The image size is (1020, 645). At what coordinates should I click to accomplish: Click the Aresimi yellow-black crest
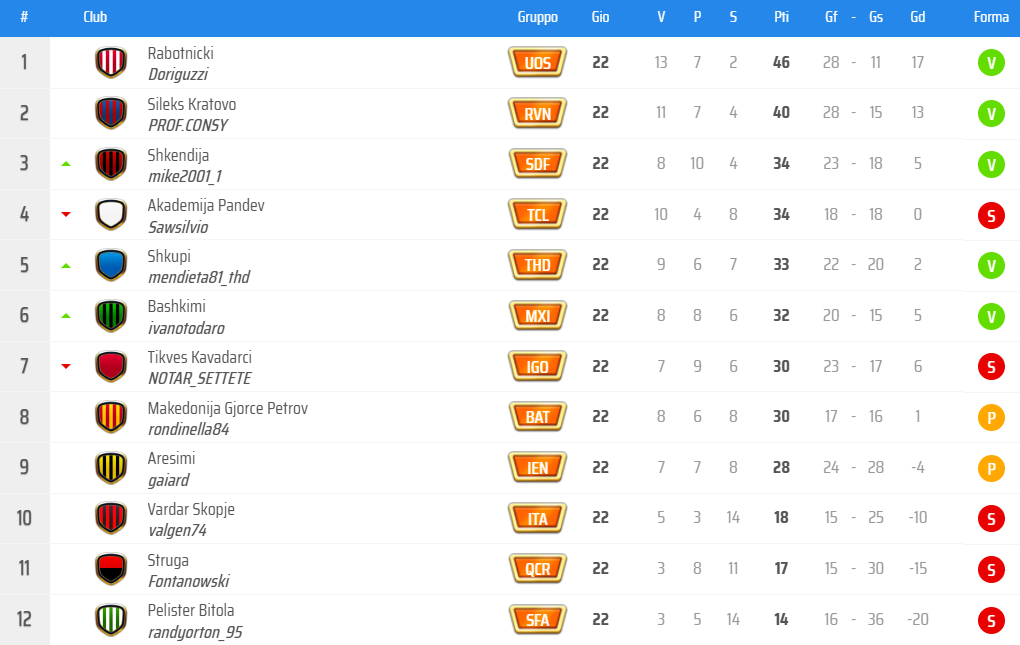pyautogui.click(x=110, y=468)
